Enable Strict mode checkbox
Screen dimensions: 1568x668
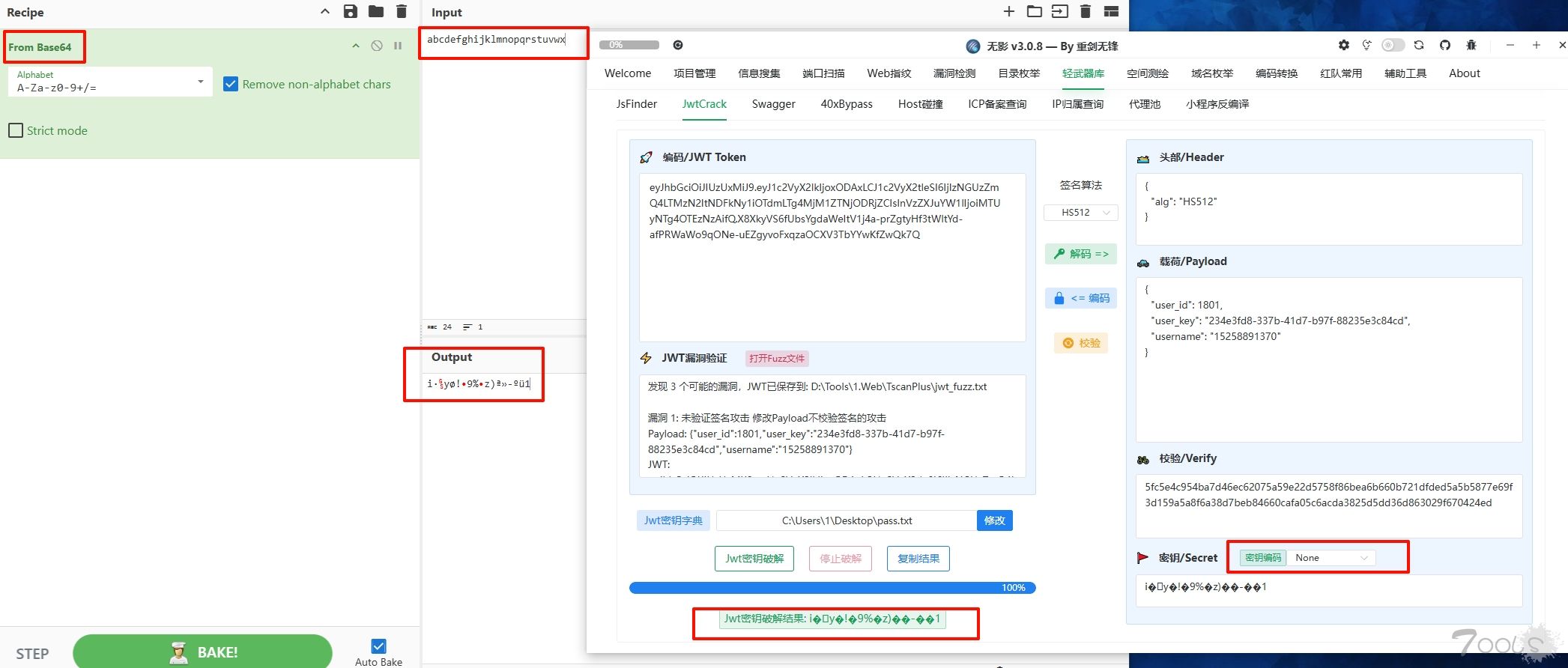16,130
